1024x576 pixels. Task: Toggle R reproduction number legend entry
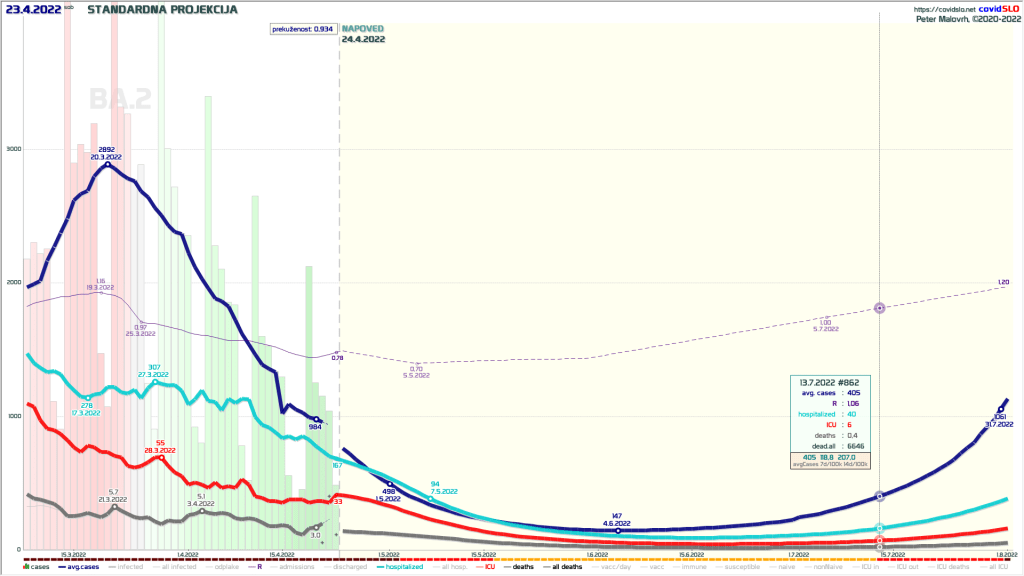pyautogui.click(x=257, y=567)
